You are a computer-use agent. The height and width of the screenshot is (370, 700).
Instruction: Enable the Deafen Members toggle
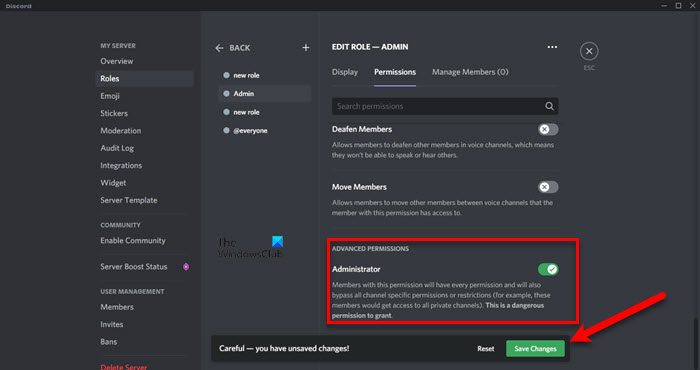[548, 129]
